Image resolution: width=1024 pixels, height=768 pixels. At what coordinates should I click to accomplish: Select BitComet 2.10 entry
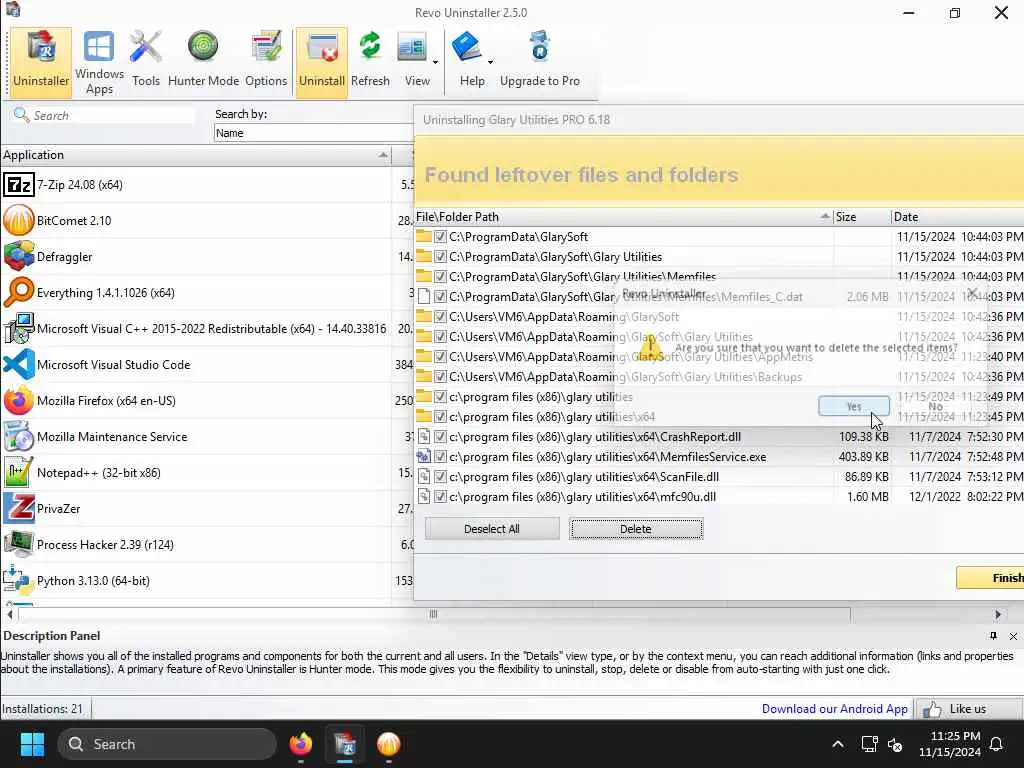196,221
